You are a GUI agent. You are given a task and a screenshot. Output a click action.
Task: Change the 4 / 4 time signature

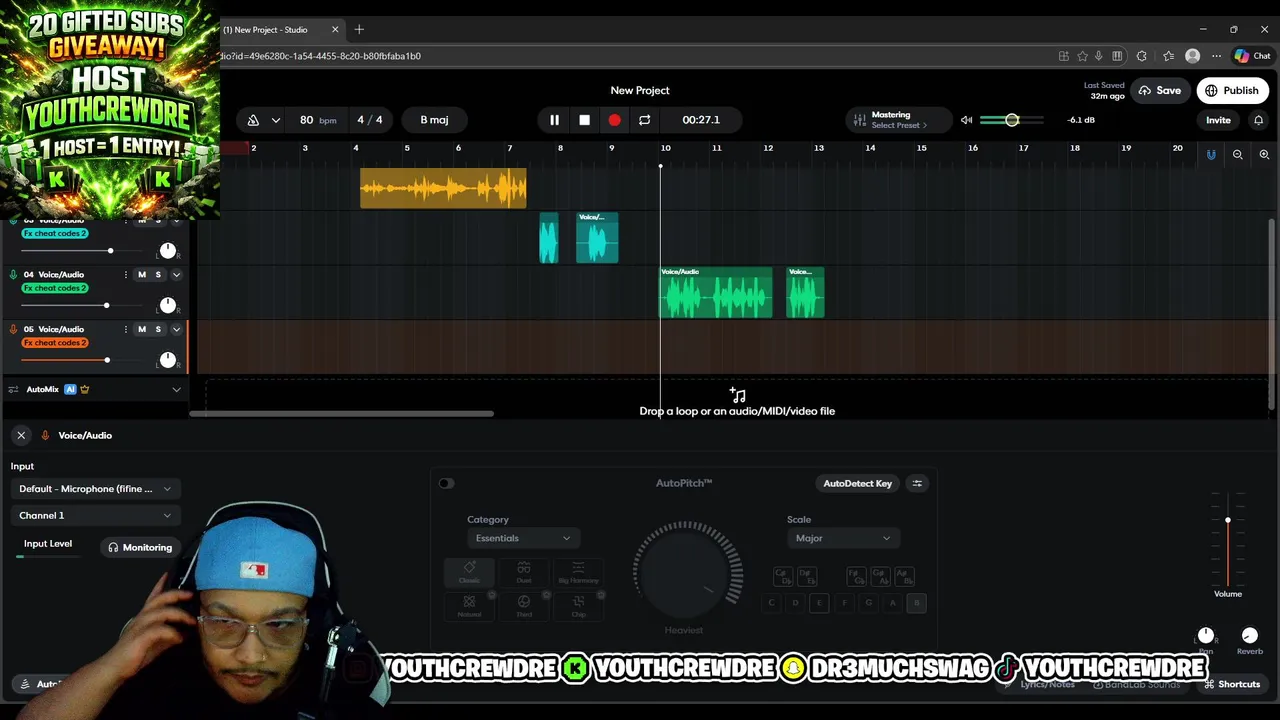coord(370,120)
